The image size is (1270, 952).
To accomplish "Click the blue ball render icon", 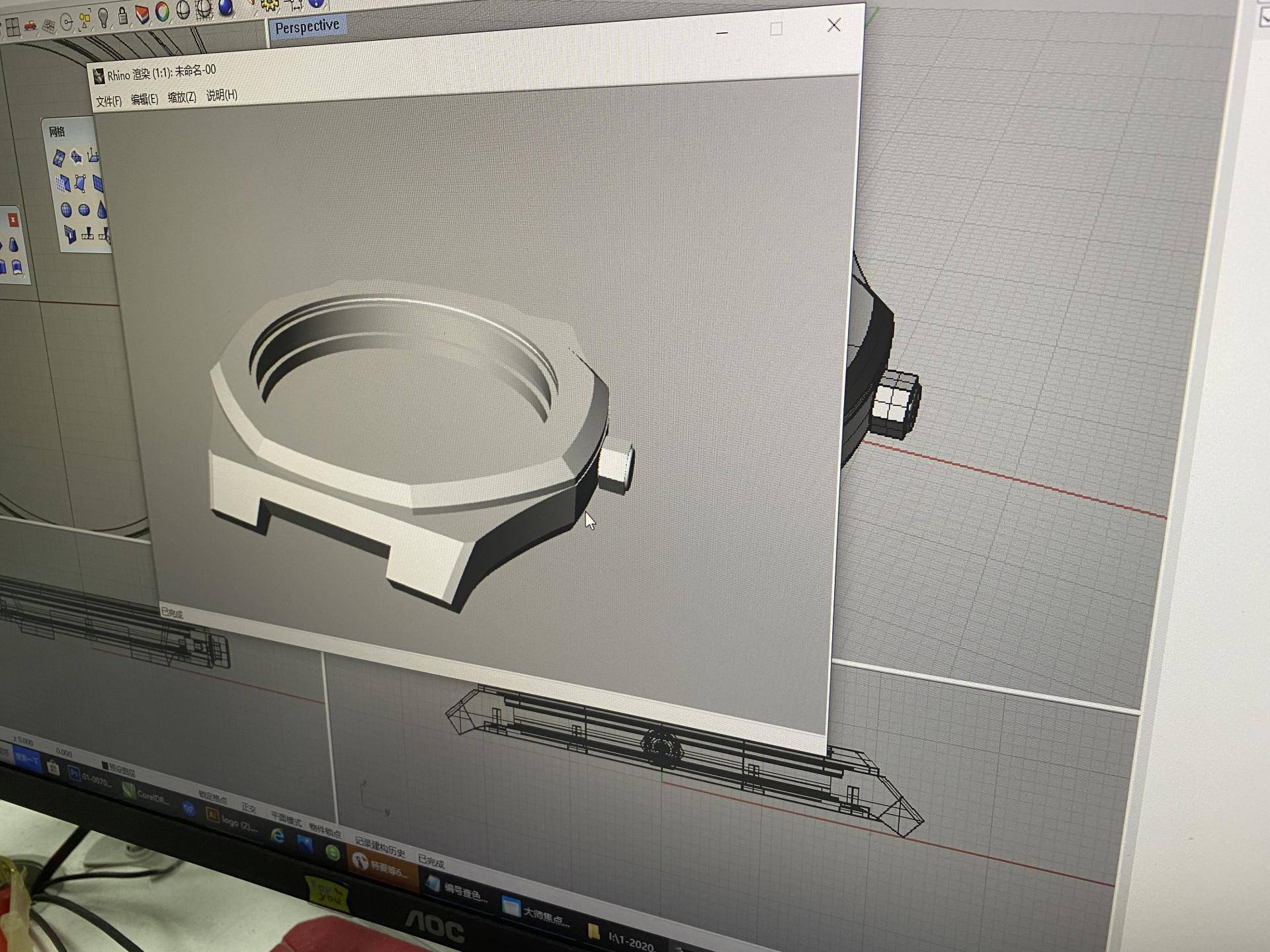I will 226,7.
